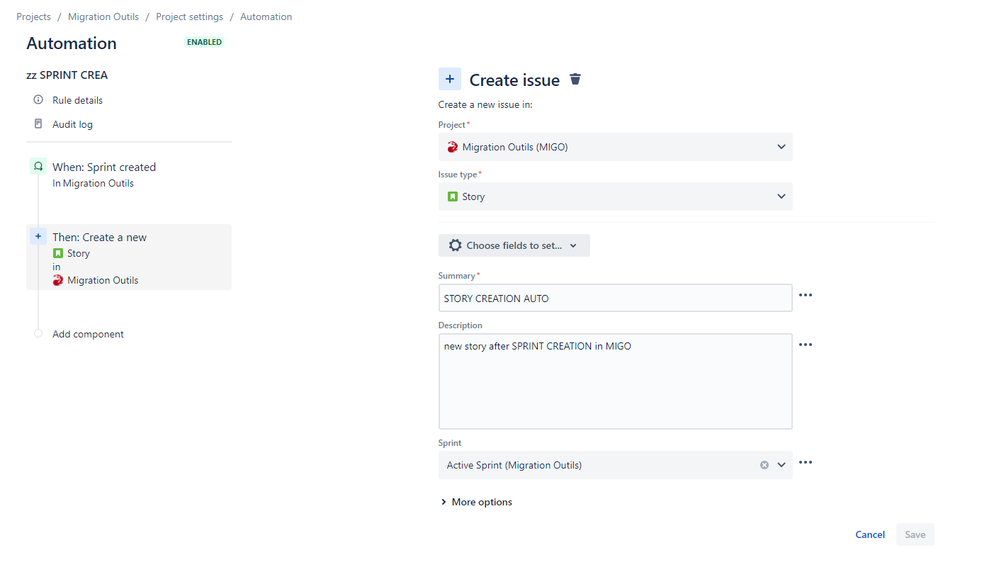Open the Sprint dropdown chevron

(x=782, y=465)
